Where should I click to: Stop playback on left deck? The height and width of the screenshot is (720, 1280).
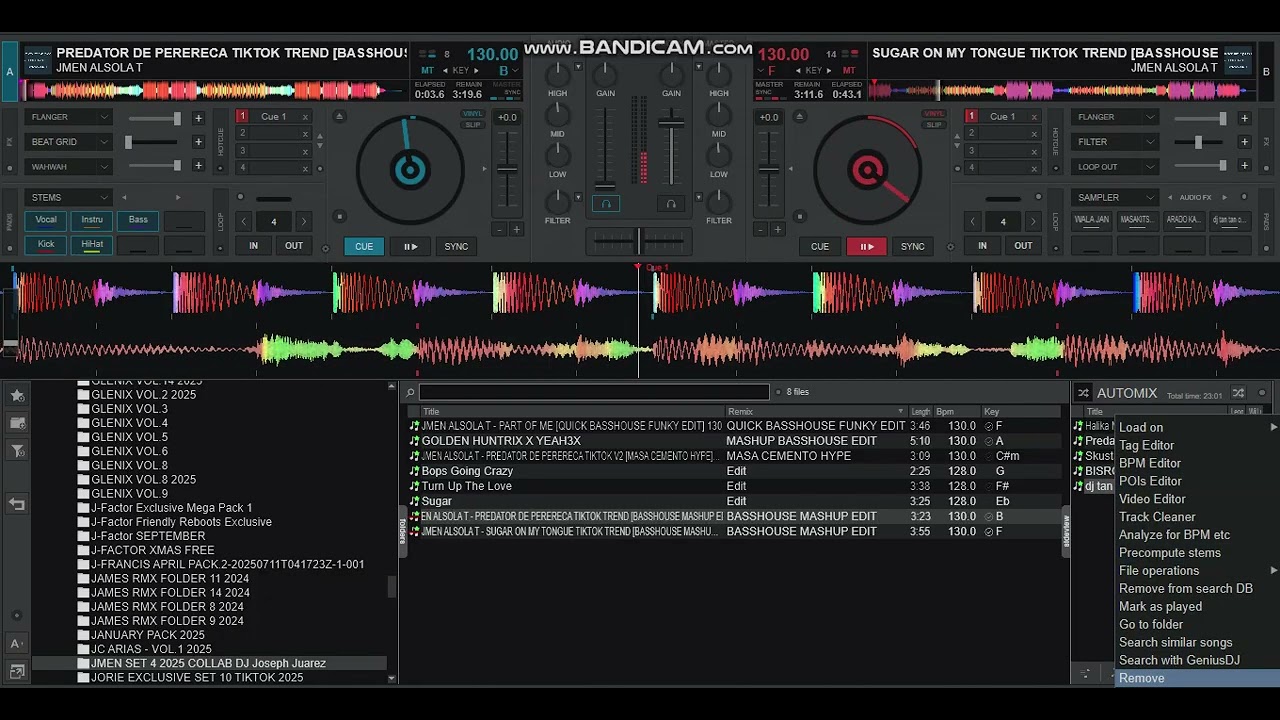click(x=339, y=216)
